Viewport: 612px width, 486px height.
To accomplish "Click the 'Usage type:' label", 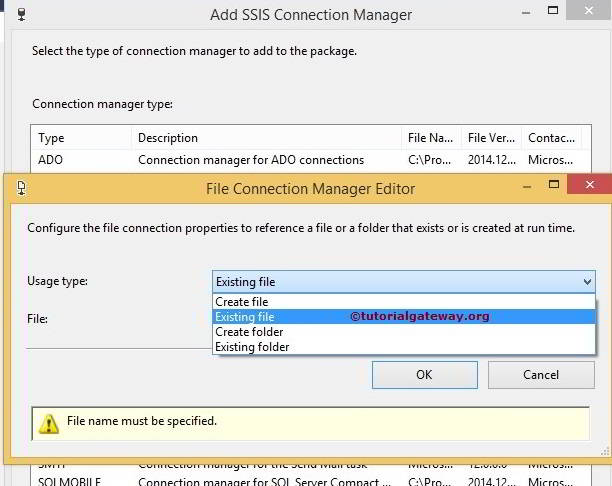I will pyautogui.click(x=58, y=281).
